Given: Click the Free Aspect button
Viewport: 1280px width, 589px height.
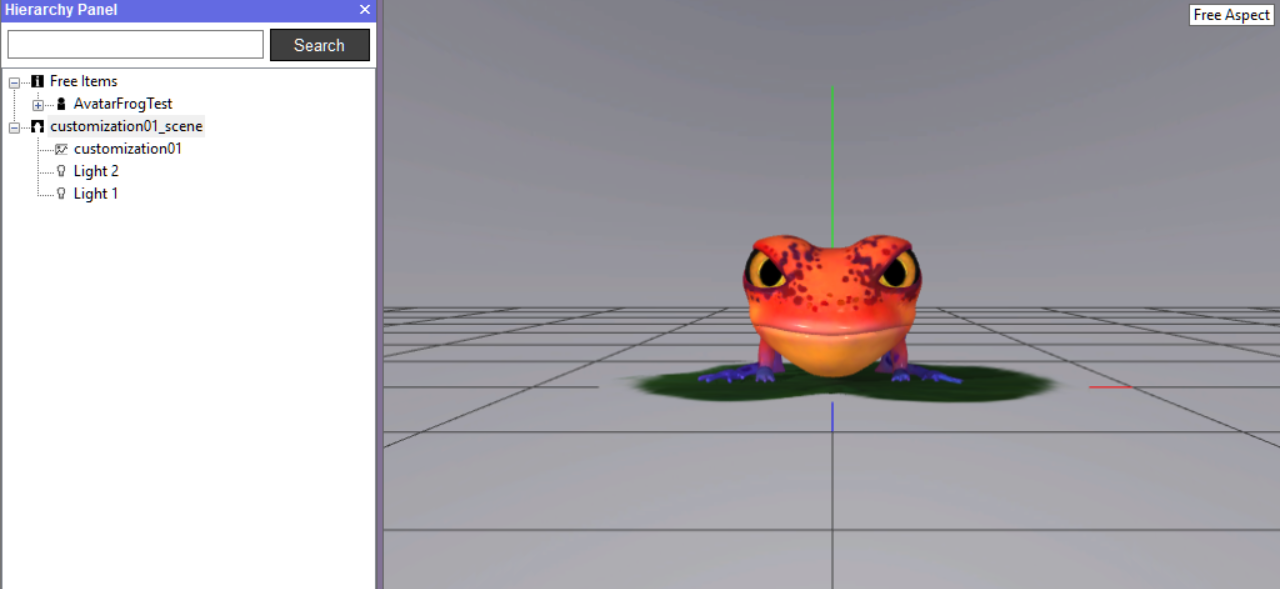Looking at the screenshot, I should coord(1231,14).
